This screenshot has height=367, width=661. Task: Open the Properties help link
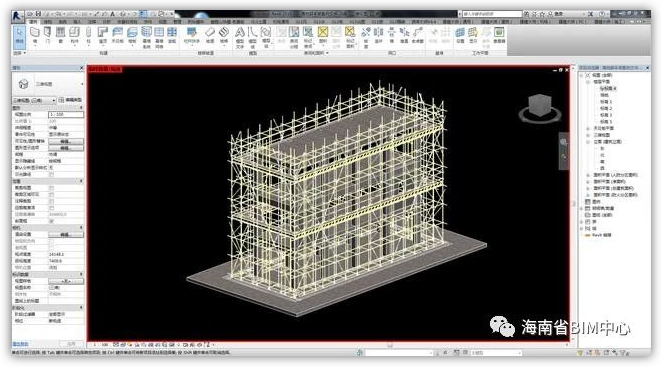pyautogui.click(x=20, y=344)
